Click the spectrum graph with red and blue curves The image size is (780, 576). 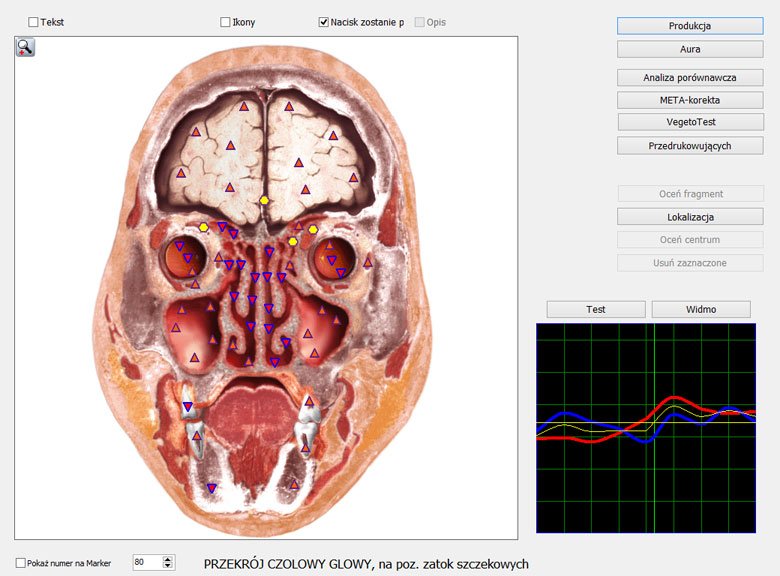646,427
